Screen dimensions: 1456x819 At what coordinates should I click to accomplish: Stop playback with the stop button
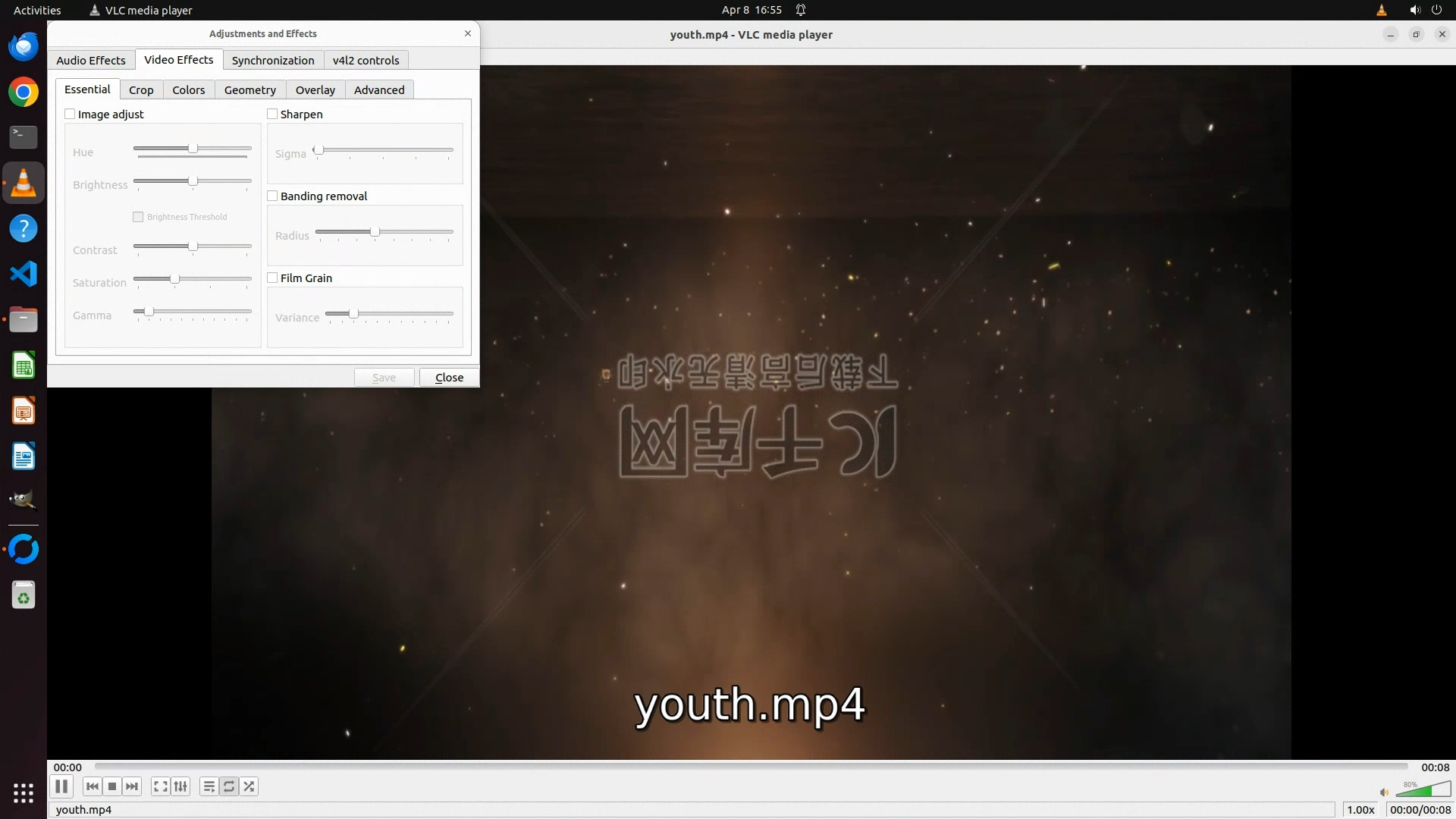(112, 786)
